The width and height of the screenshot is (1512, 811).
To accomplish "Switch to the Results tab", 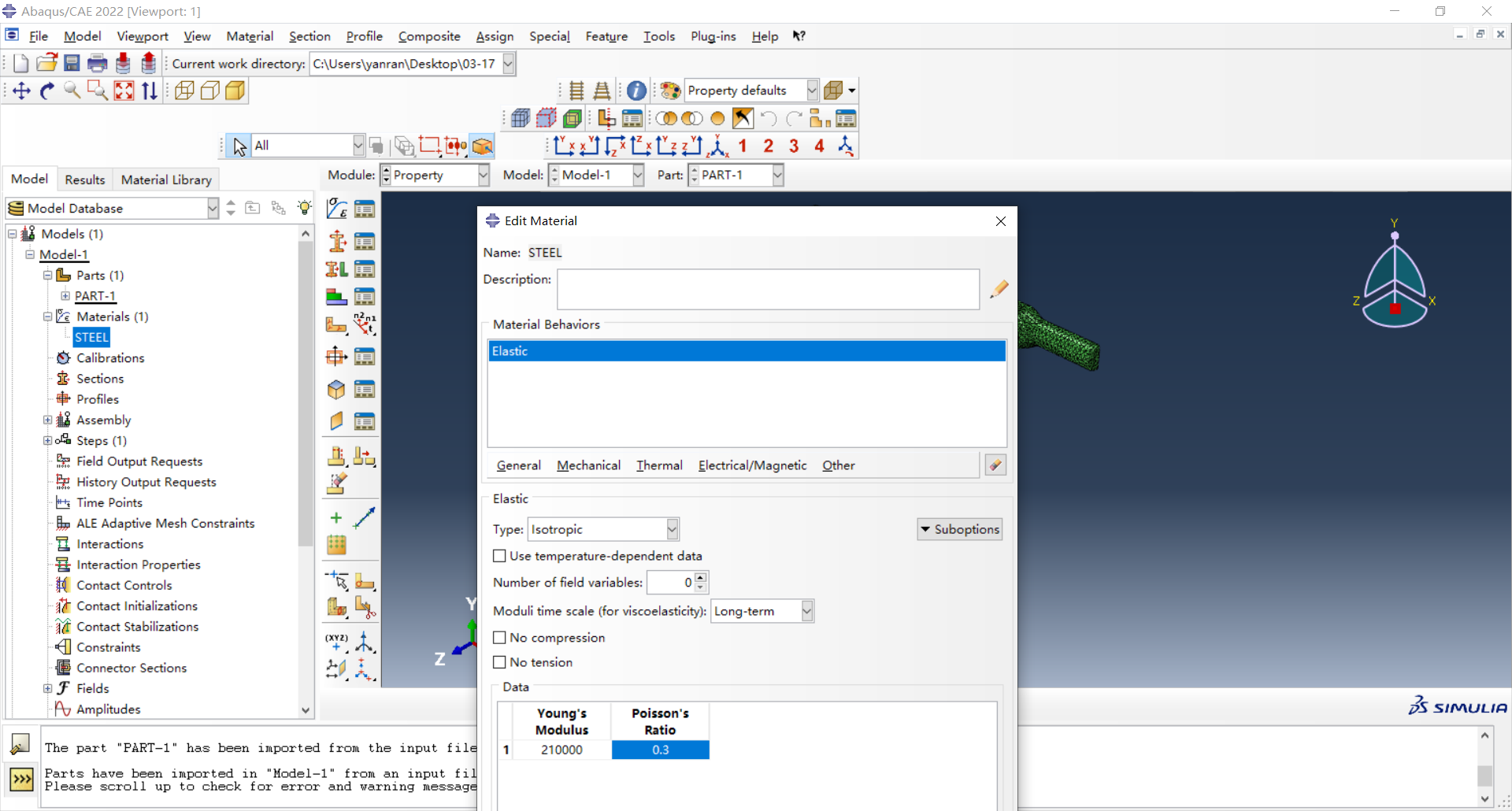I will [85, 180].
